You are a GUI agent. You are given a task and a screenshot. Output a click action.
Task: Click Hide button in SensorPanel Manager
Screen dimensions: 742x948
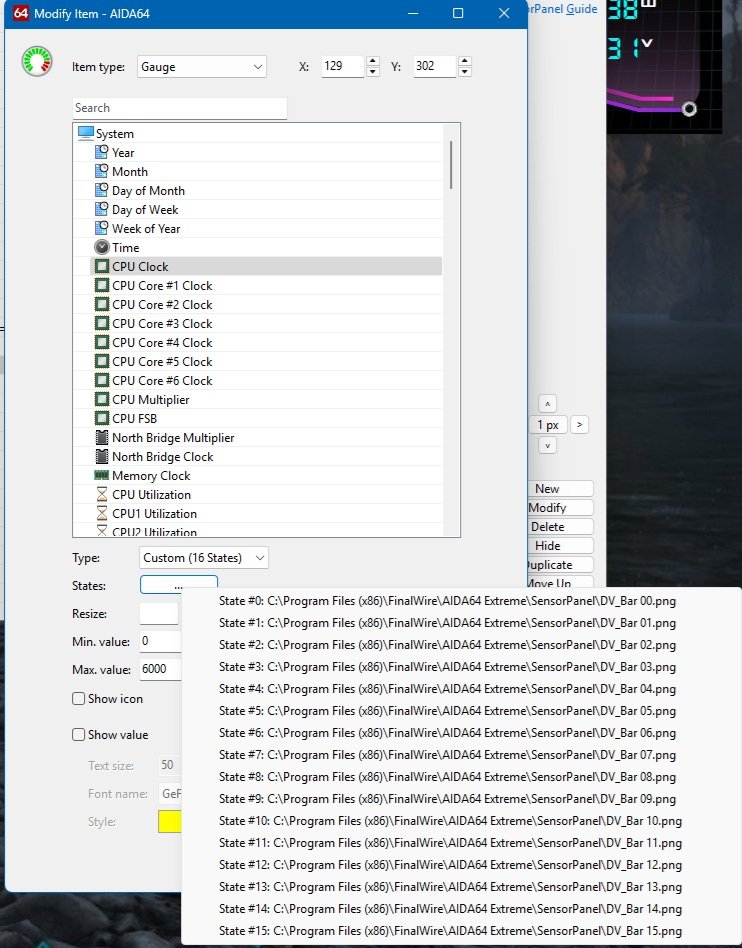[x=561, y=545]
